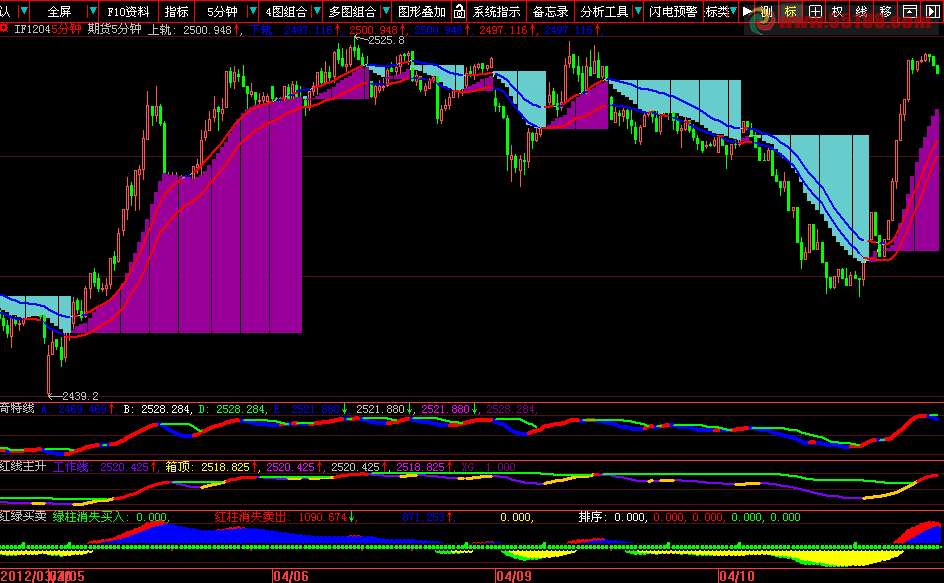Click the 工作线: 2520.425 value
The width and height of the screenshot is (944, 583).
pos(101,467)
